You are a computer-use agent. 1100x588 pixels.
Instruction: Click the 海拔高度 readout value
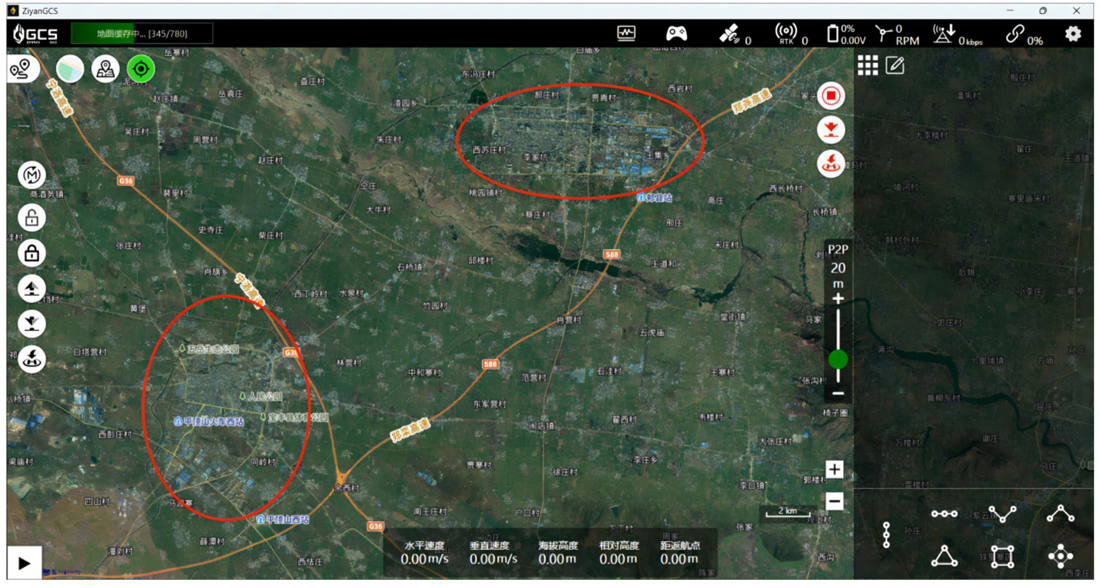(x=558, y=559)
